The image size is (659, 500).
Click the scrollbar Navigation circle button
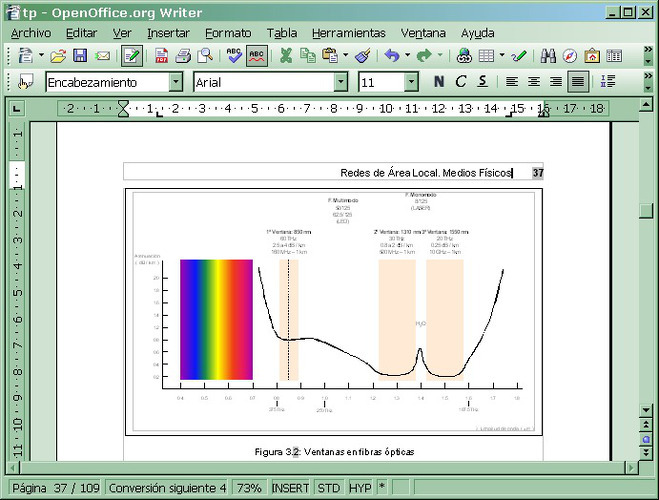click(x=646, y=439)
